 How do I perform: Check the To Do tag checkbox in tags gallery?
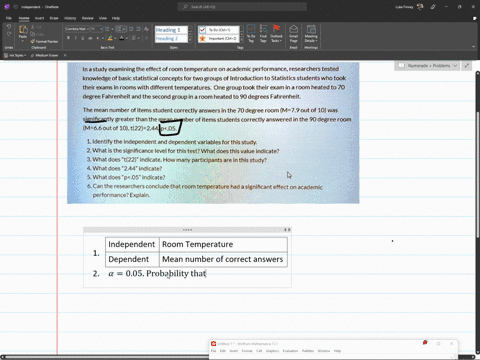click(202, 30)
